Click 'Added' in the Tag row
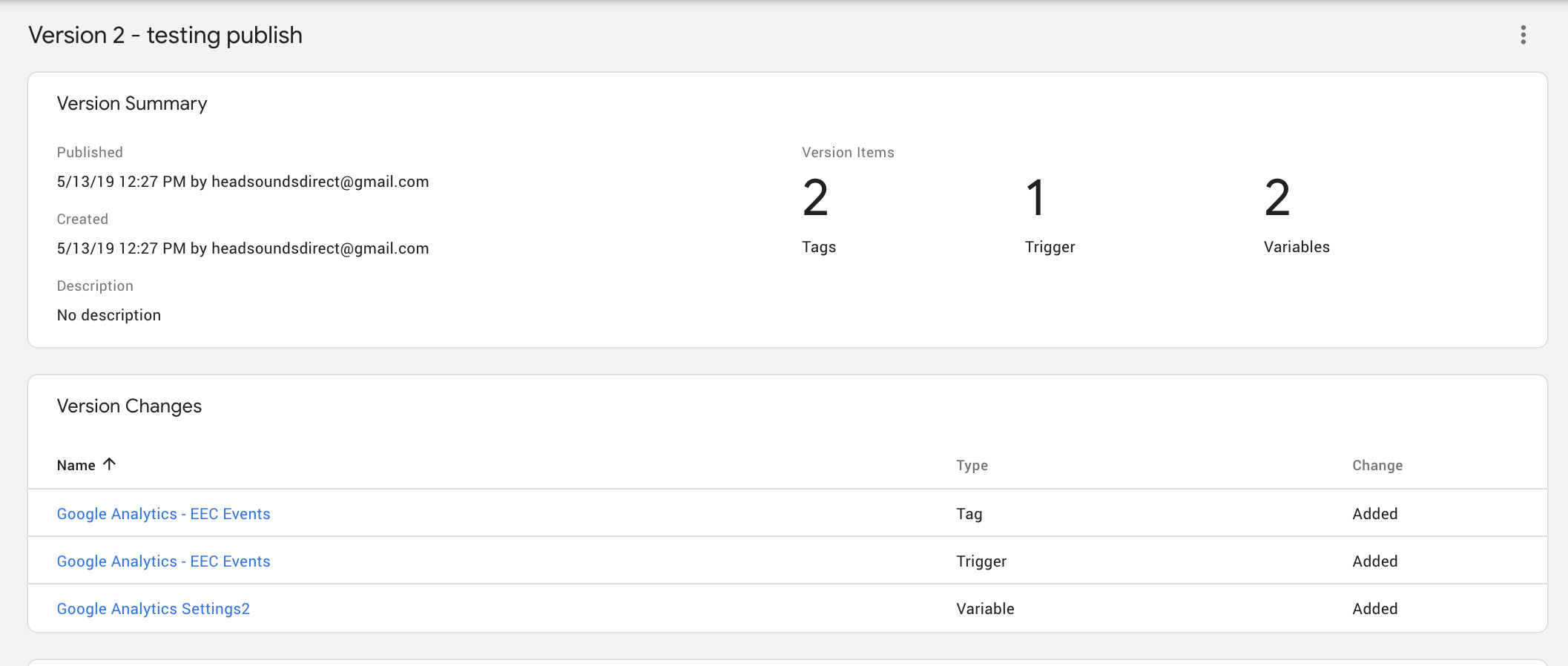Screen dimensions: 1568x666 click(1374, 514)
